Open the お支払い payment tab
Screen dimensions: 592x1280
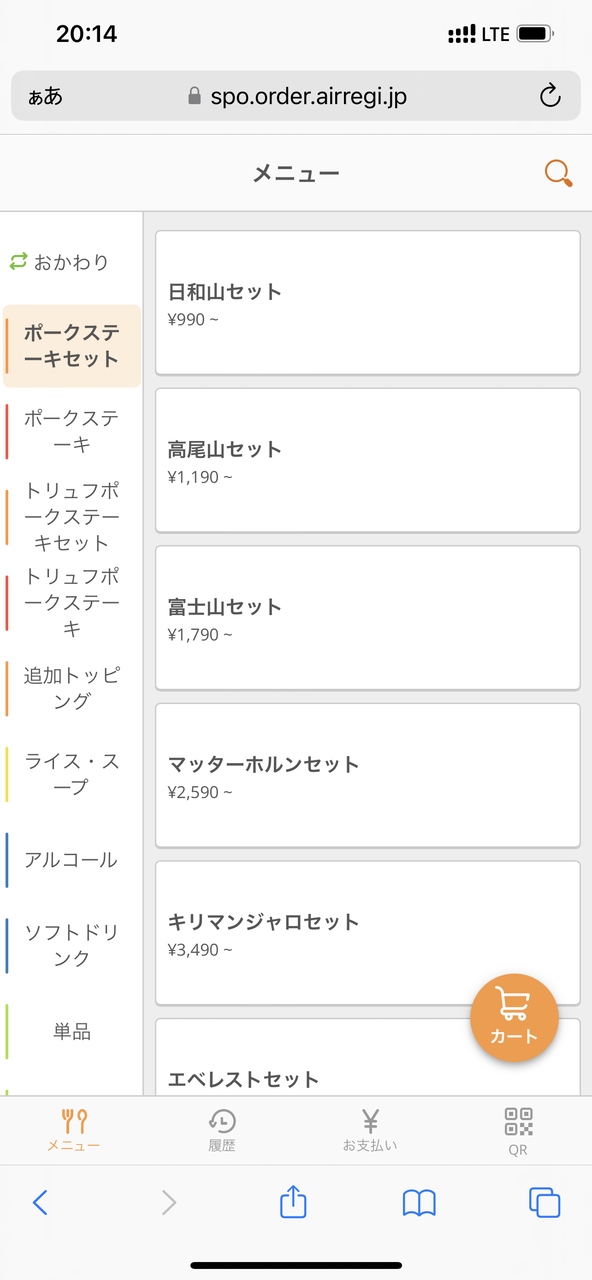370,1130
